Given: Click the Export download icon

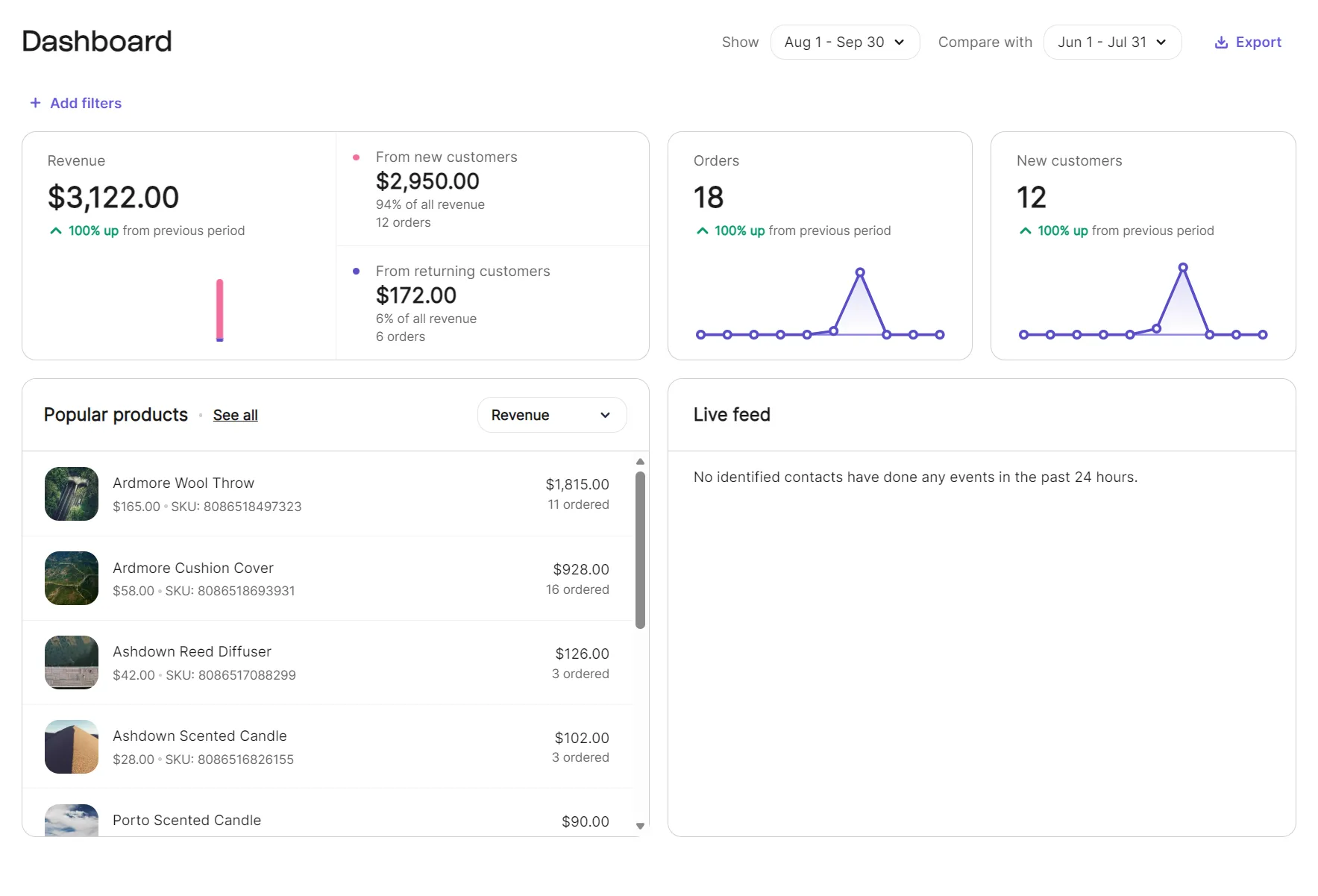Looking at the screenshot, I should click(x=1221, y=43).
